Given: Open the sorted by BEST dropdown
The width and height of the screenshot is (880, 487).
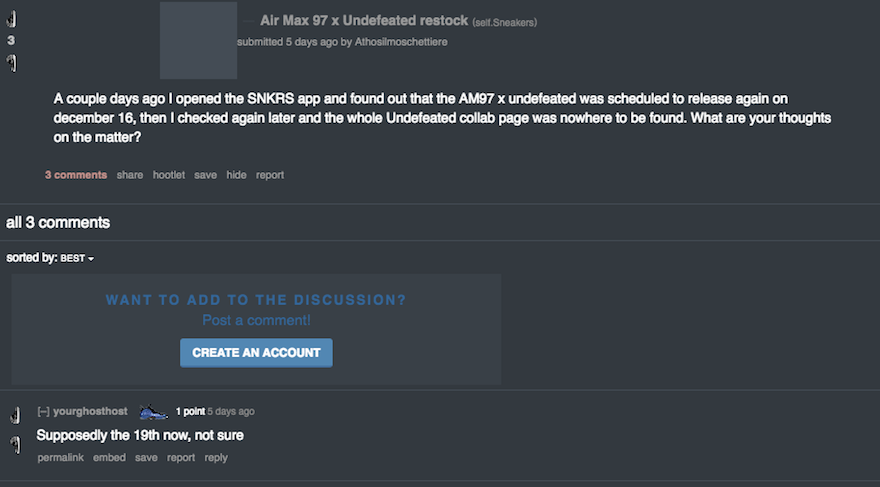Looking at the screenshot, I should (77, 258).
